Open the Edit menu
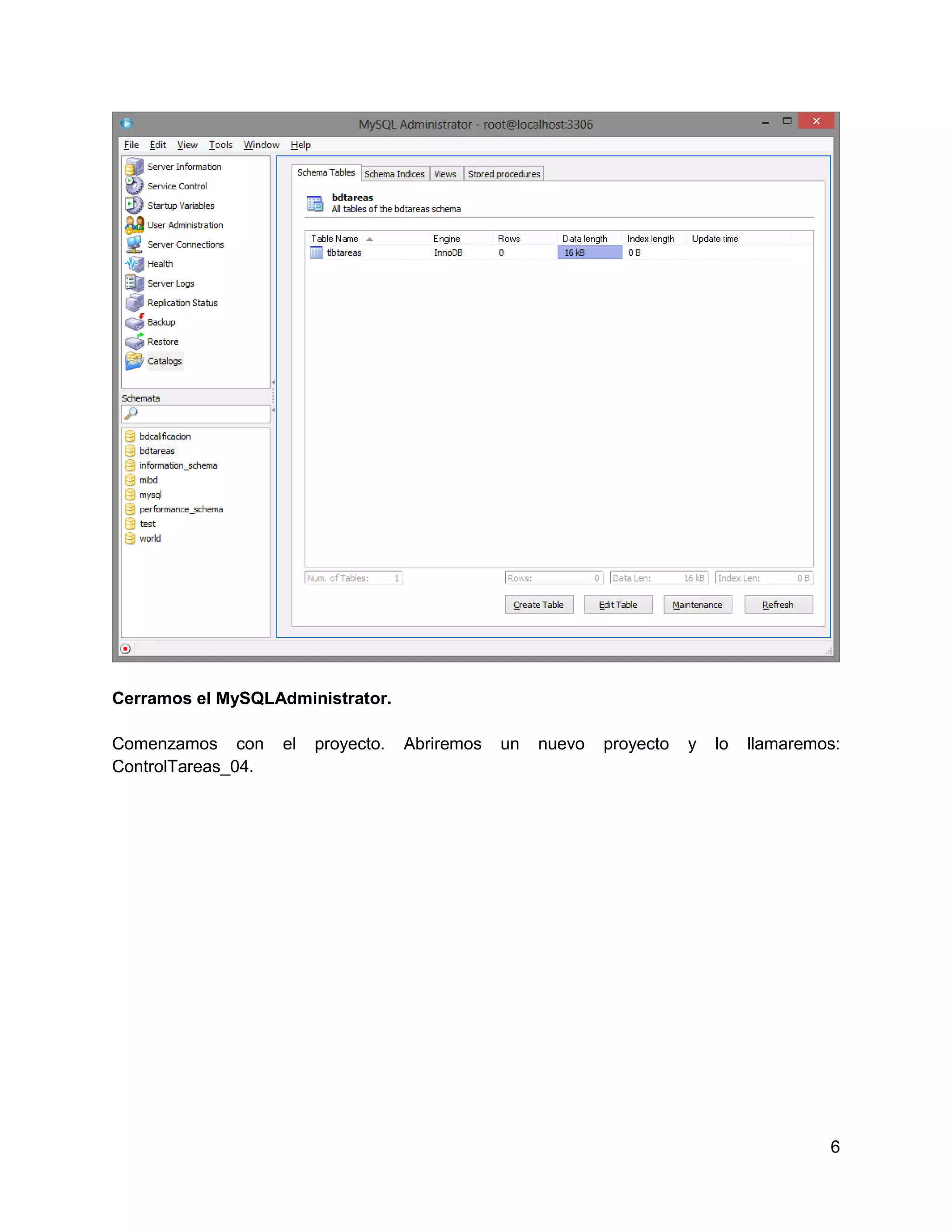The width and height of the screenshot is (952, 1232). pyautogui.click(x=158, y=145)
